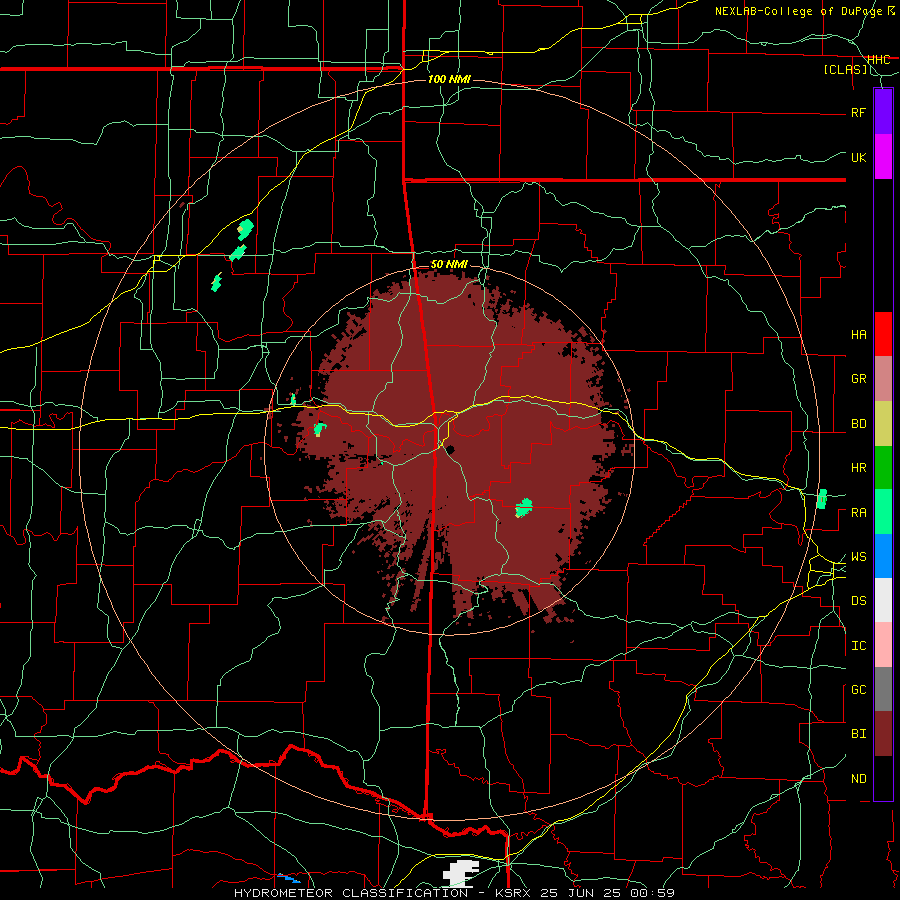This screenshot has width=900, height=900.
Task: Click the RF purple legend swatch
Action: pyautogui.click(x=883, y=112)
